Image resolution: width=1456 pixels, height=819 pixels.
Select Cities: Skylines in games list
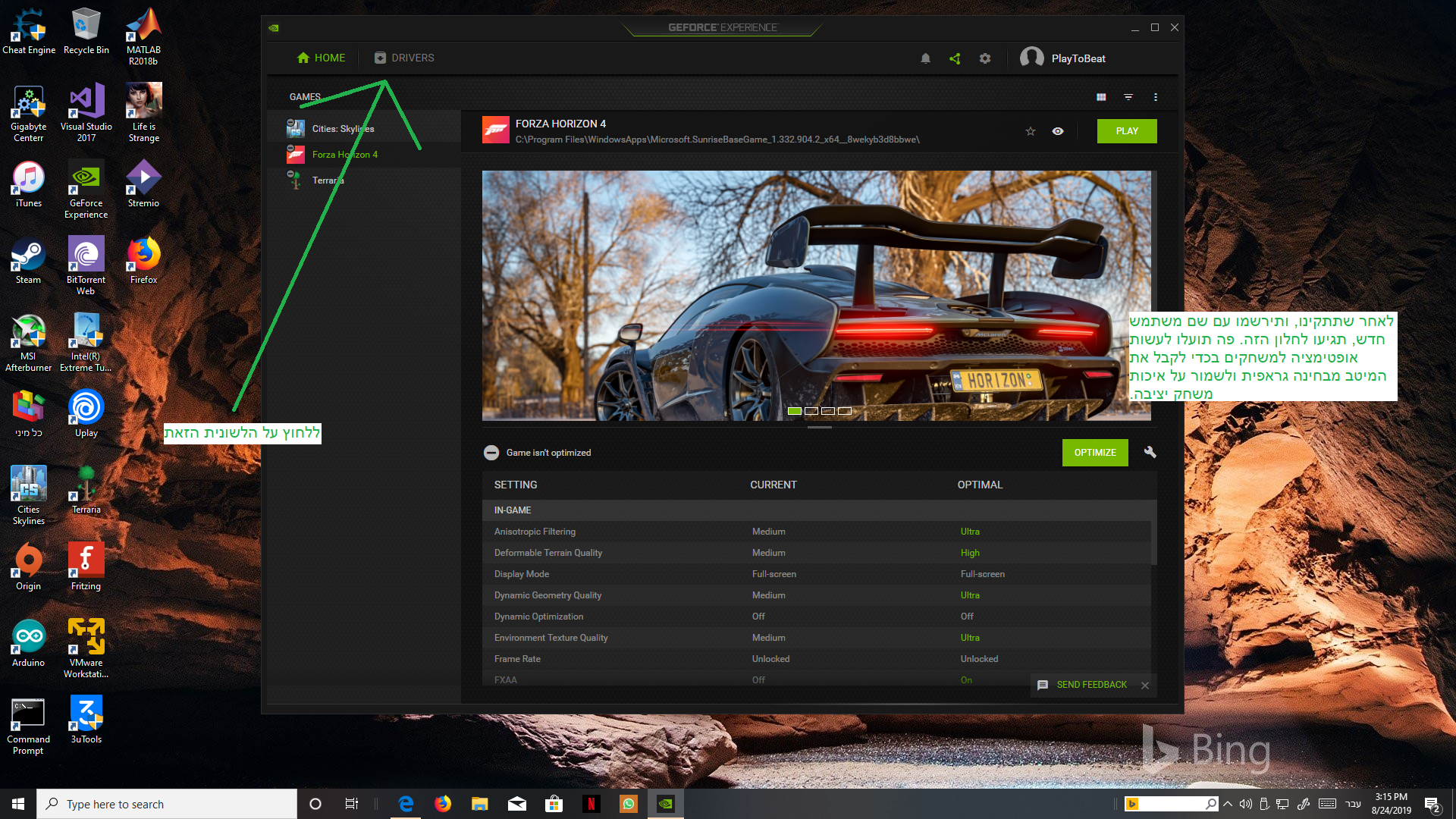pyautogui.click(x=342, y=129)
